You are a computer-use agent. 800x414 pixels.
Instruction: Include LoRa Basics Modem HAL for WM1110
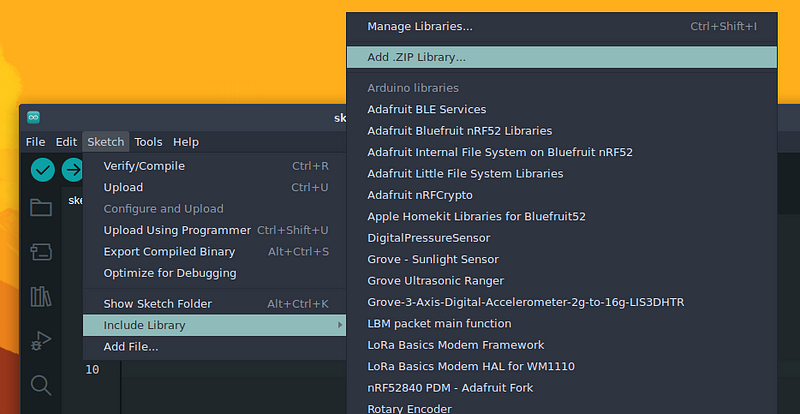coord(562,367)
